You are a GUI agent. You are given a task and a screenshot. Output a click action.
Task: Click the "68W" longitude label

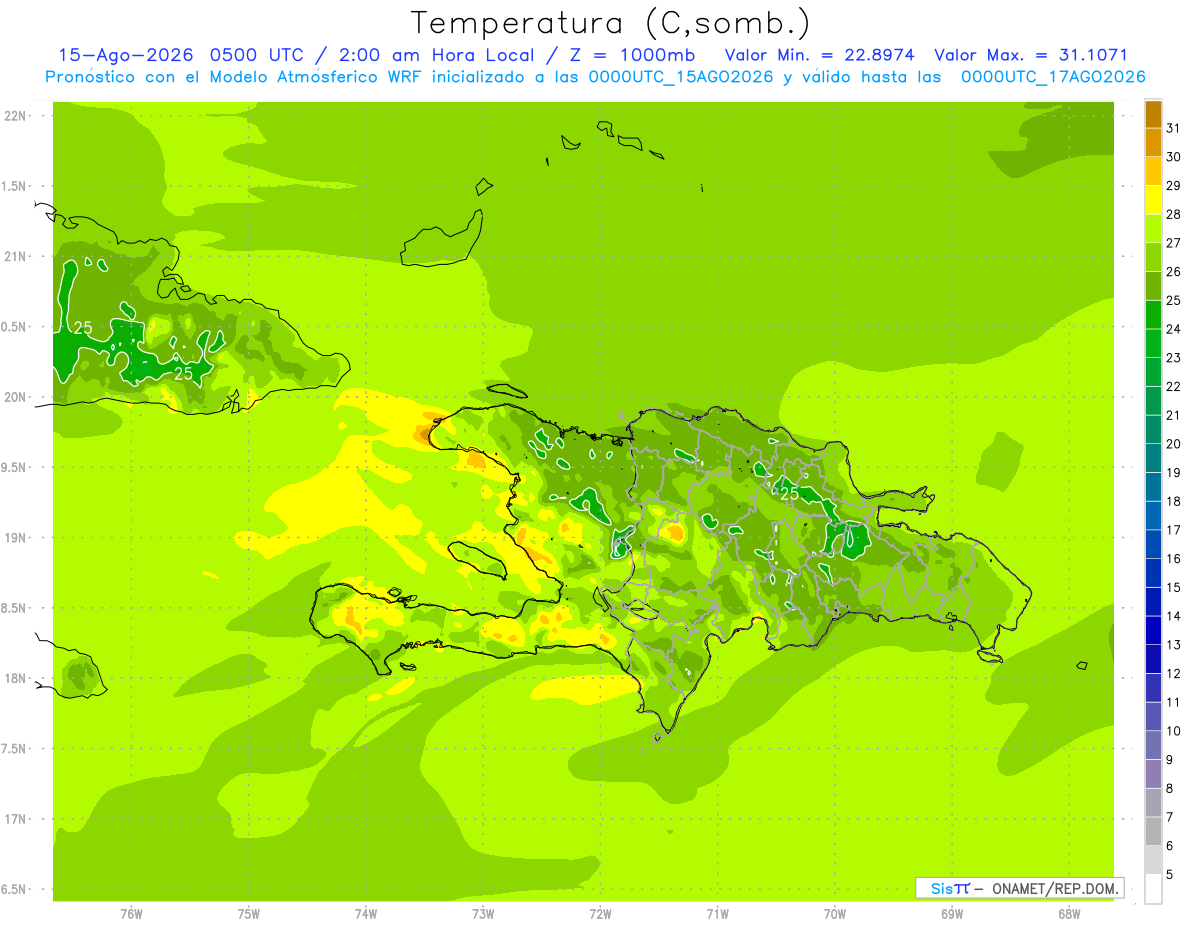point(1069,914)
